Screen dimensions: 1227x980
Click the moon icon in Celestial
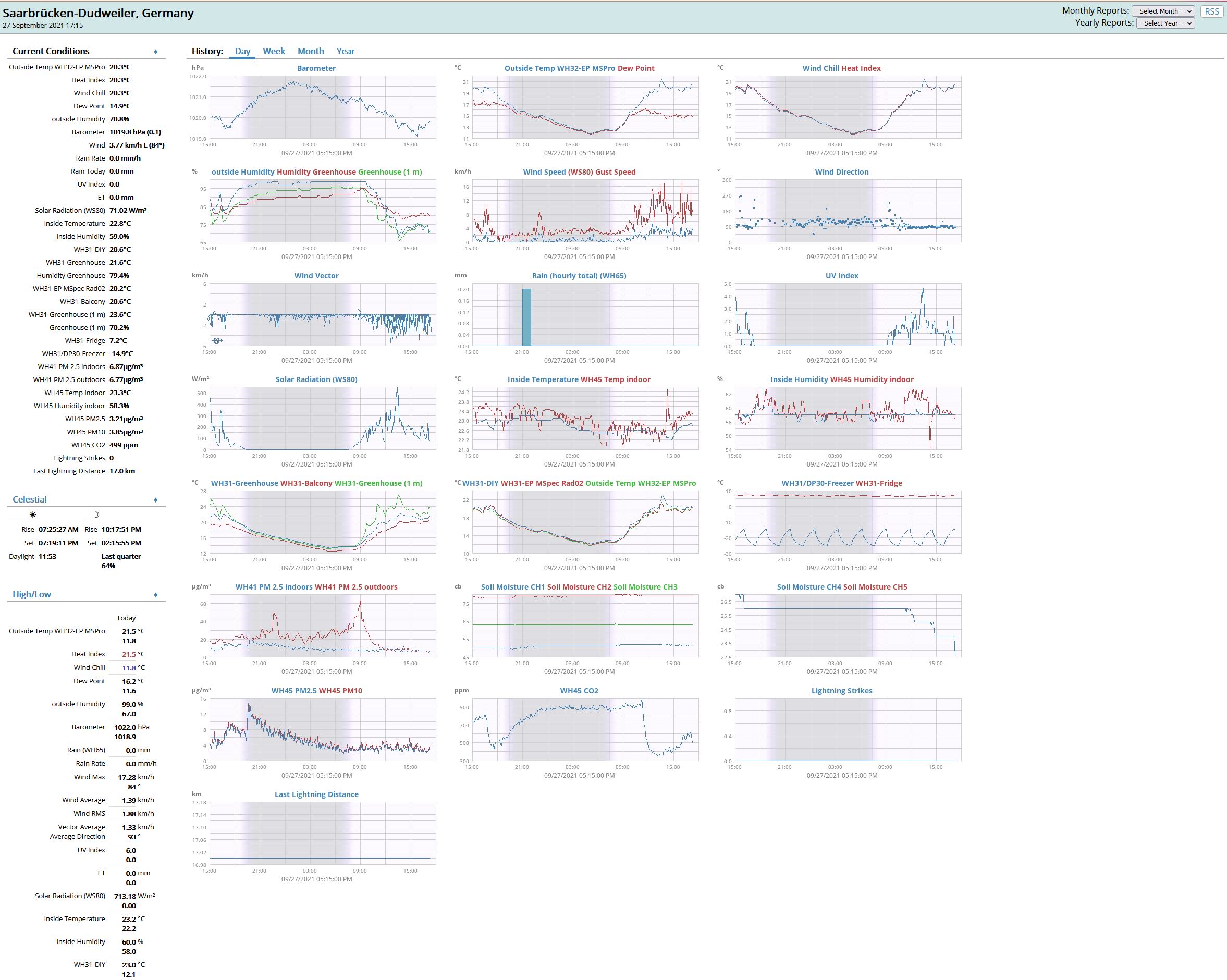[96, 514]
